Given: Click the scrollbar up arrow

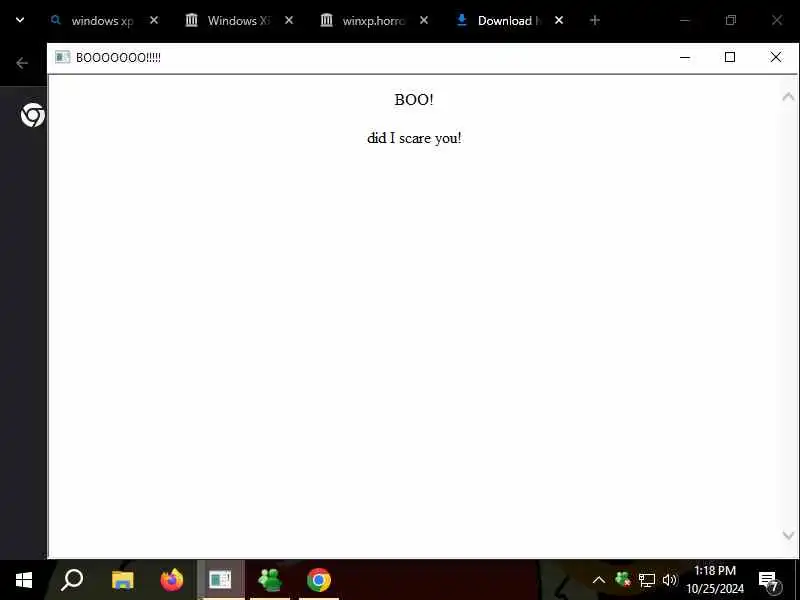Looking at the screenshot, I should pyautogui.click(x=788, y=97).
